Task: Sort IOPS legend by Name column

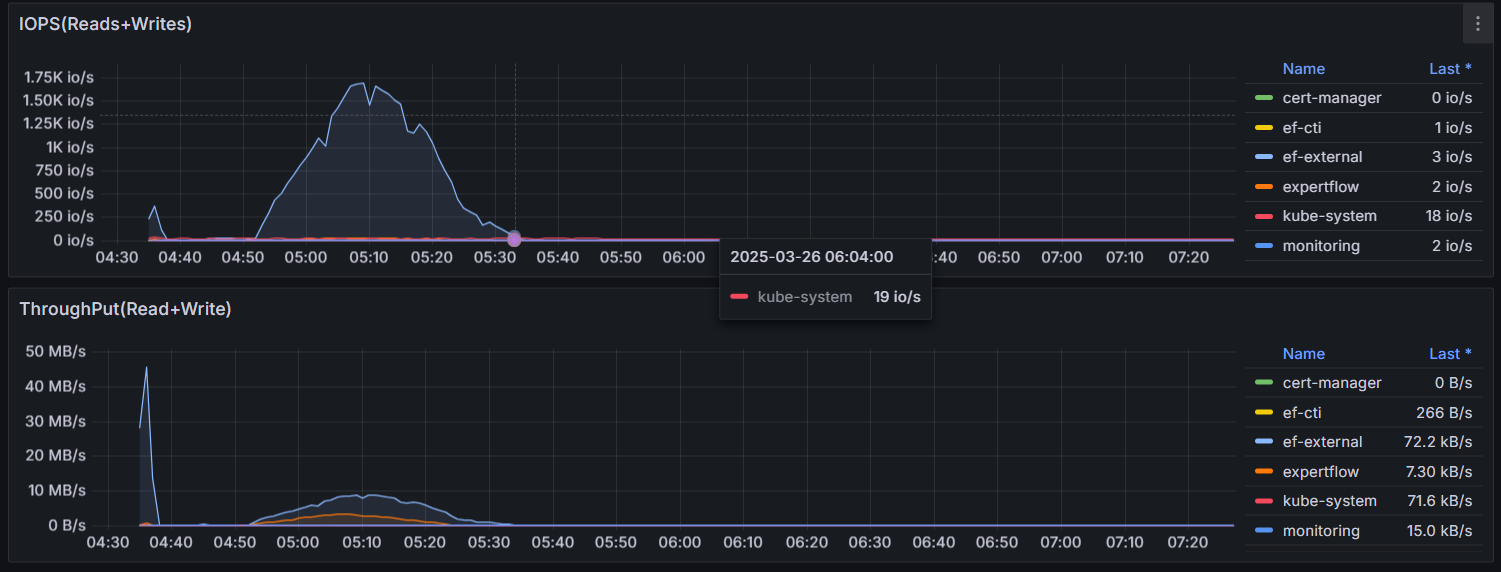Action: [x=1303, y=69]
